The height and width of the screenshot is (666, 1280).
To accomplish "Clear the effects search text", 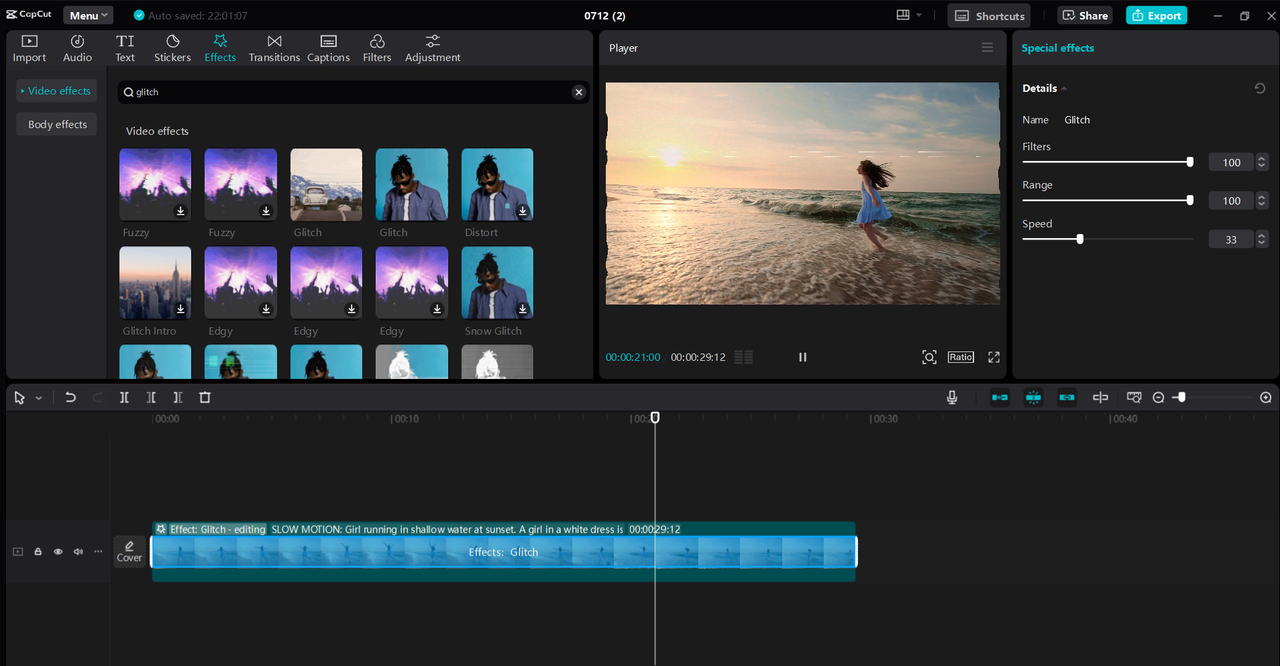I will coord(578,92).
